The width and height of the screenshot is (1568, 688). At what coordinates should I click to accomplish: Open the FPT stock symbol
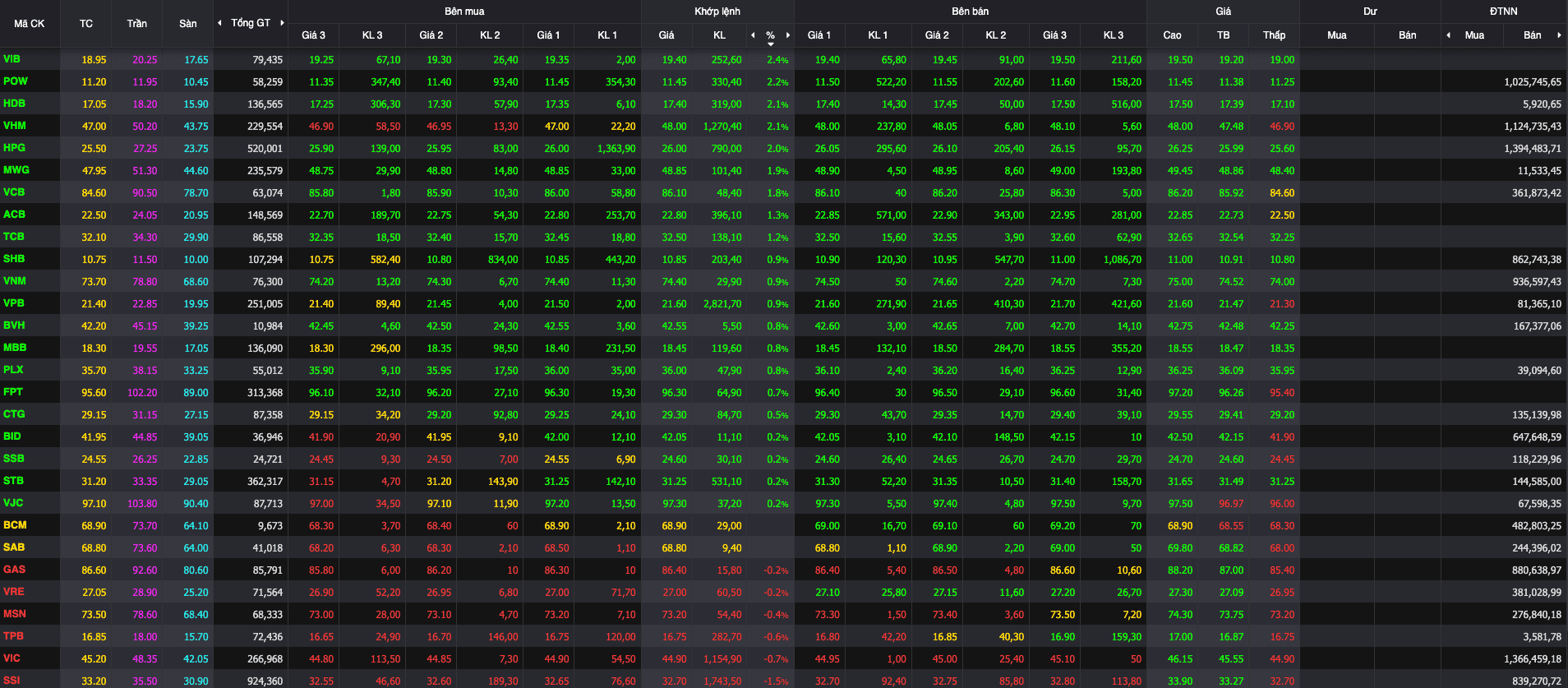13,392
